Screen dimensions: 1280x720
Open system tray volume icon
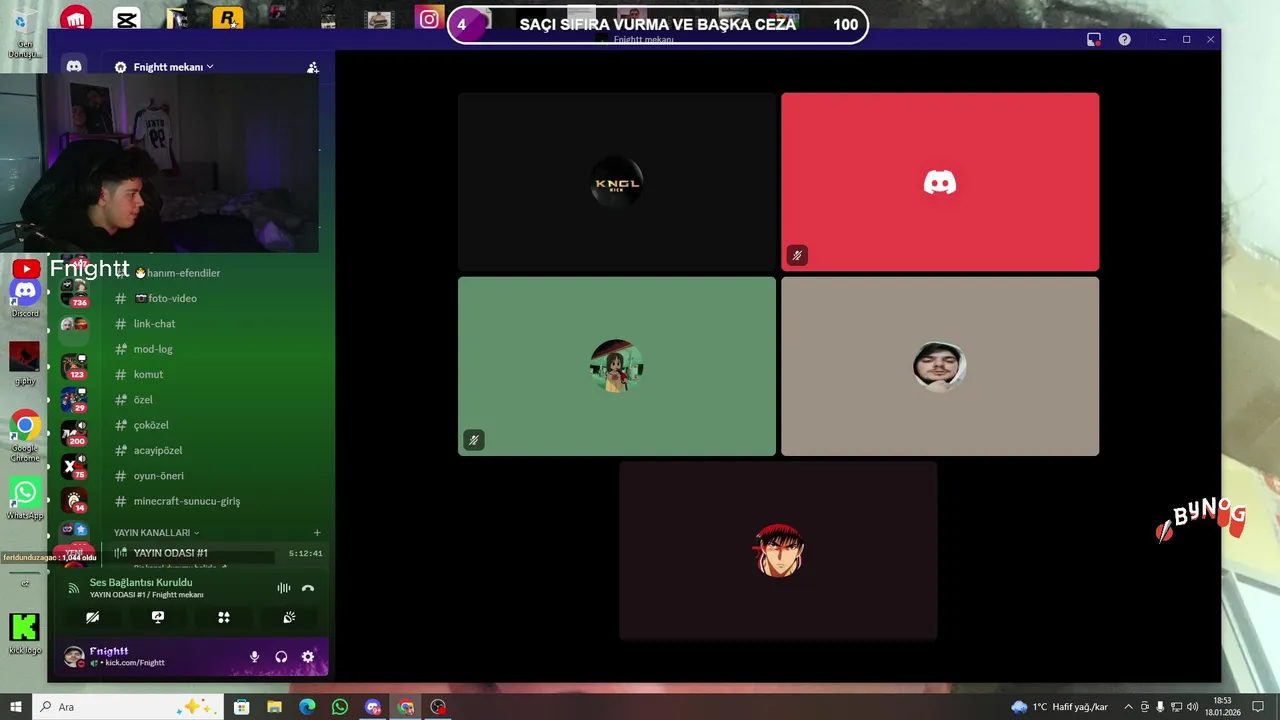coord(1192,707)
